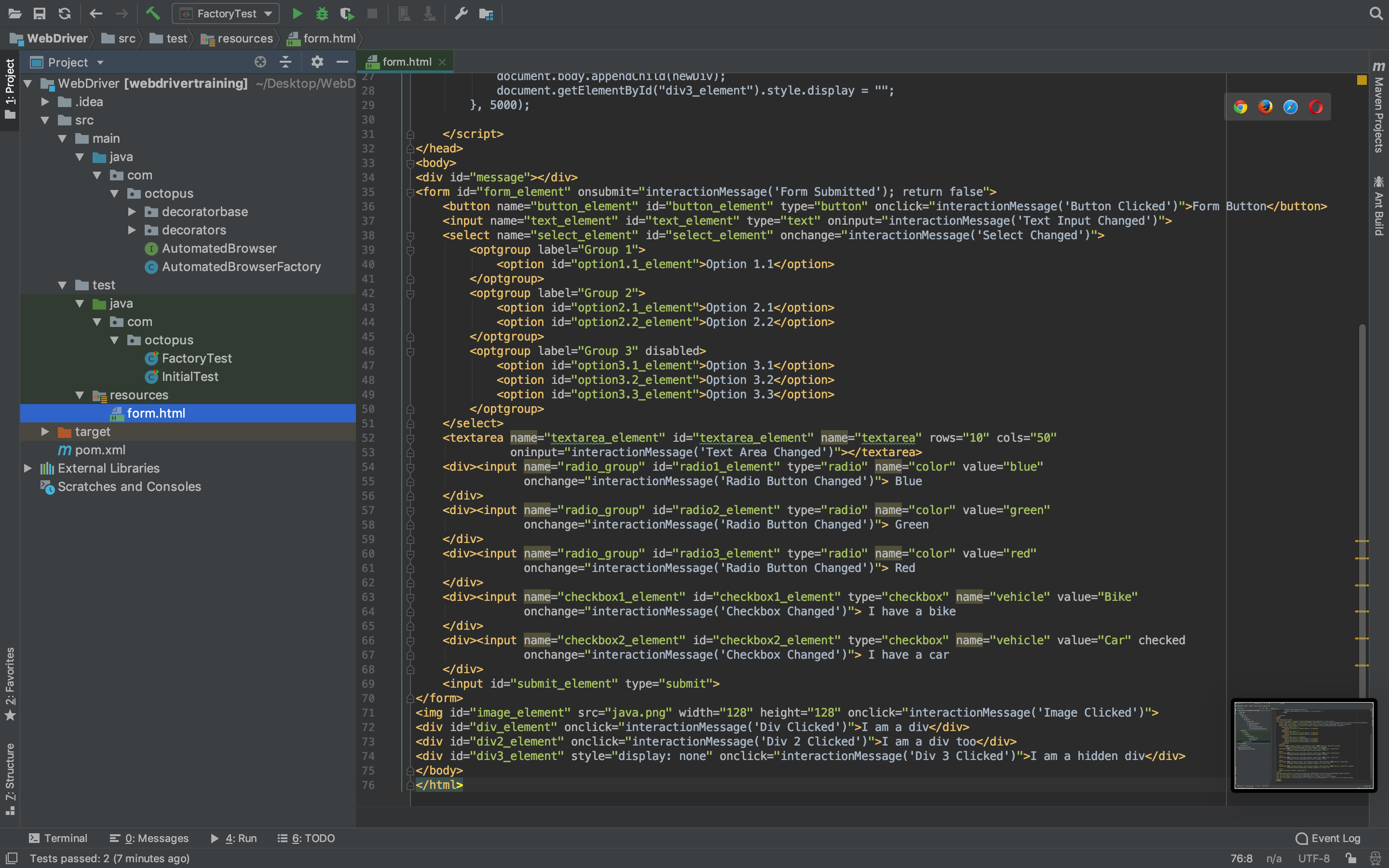Start debugging with the bug icon
1389x868 pixels.
(322, 13)
